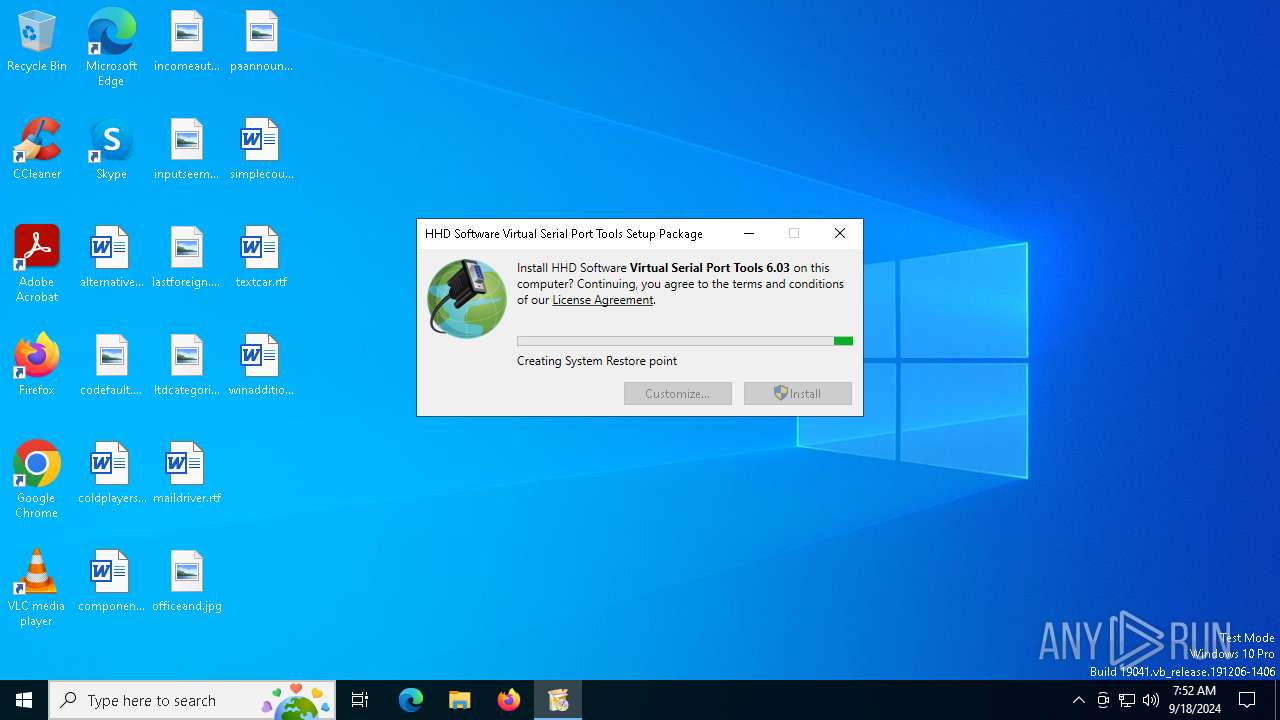
Task: Click the network status tray icon
Action: tap(1127, 700)
